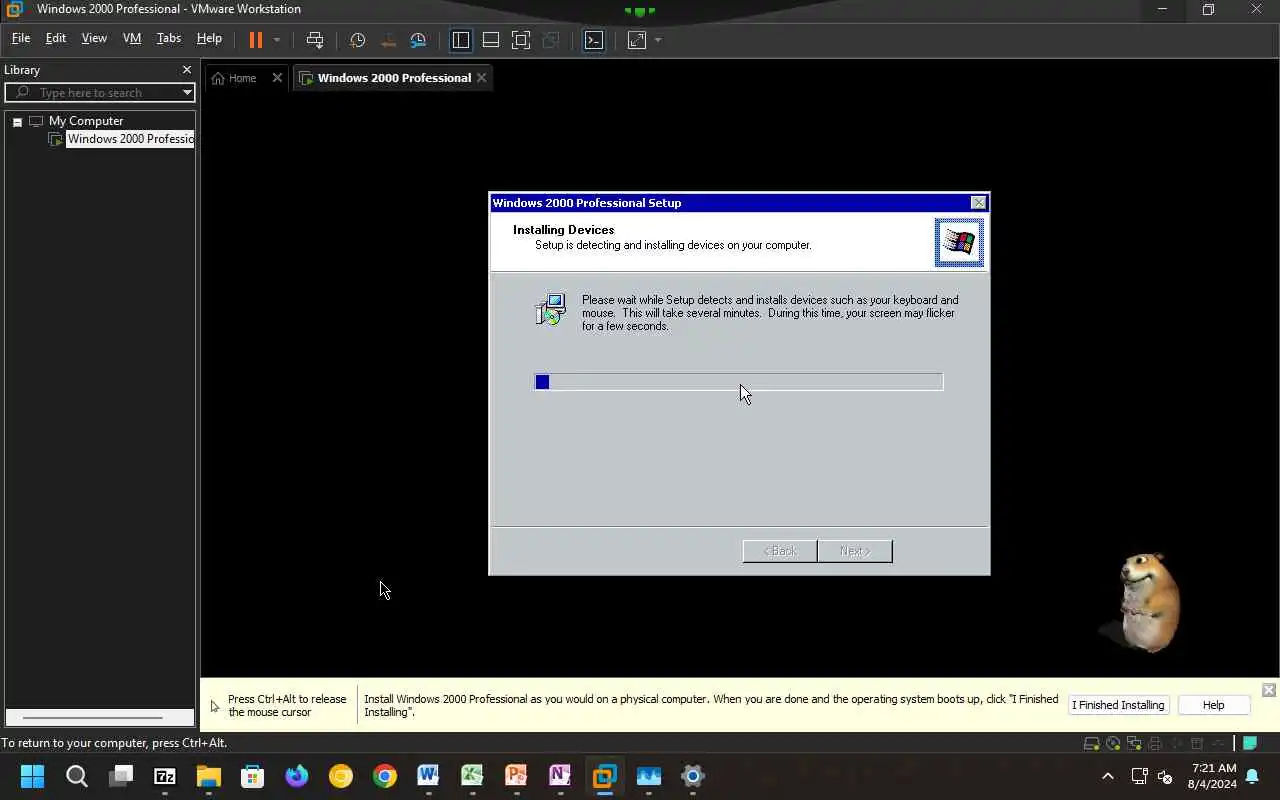Pause the virtual machine with the orange toolbar button
Screen dimensions: 1280x800
[256, 40]
